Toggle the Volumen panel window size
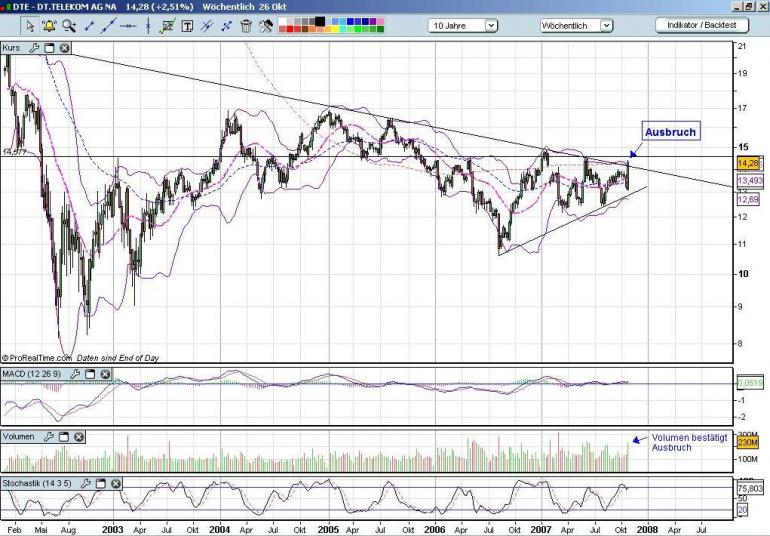Image resolution: width=770 pixels, height=536 pixels. [x=64, y=437]
